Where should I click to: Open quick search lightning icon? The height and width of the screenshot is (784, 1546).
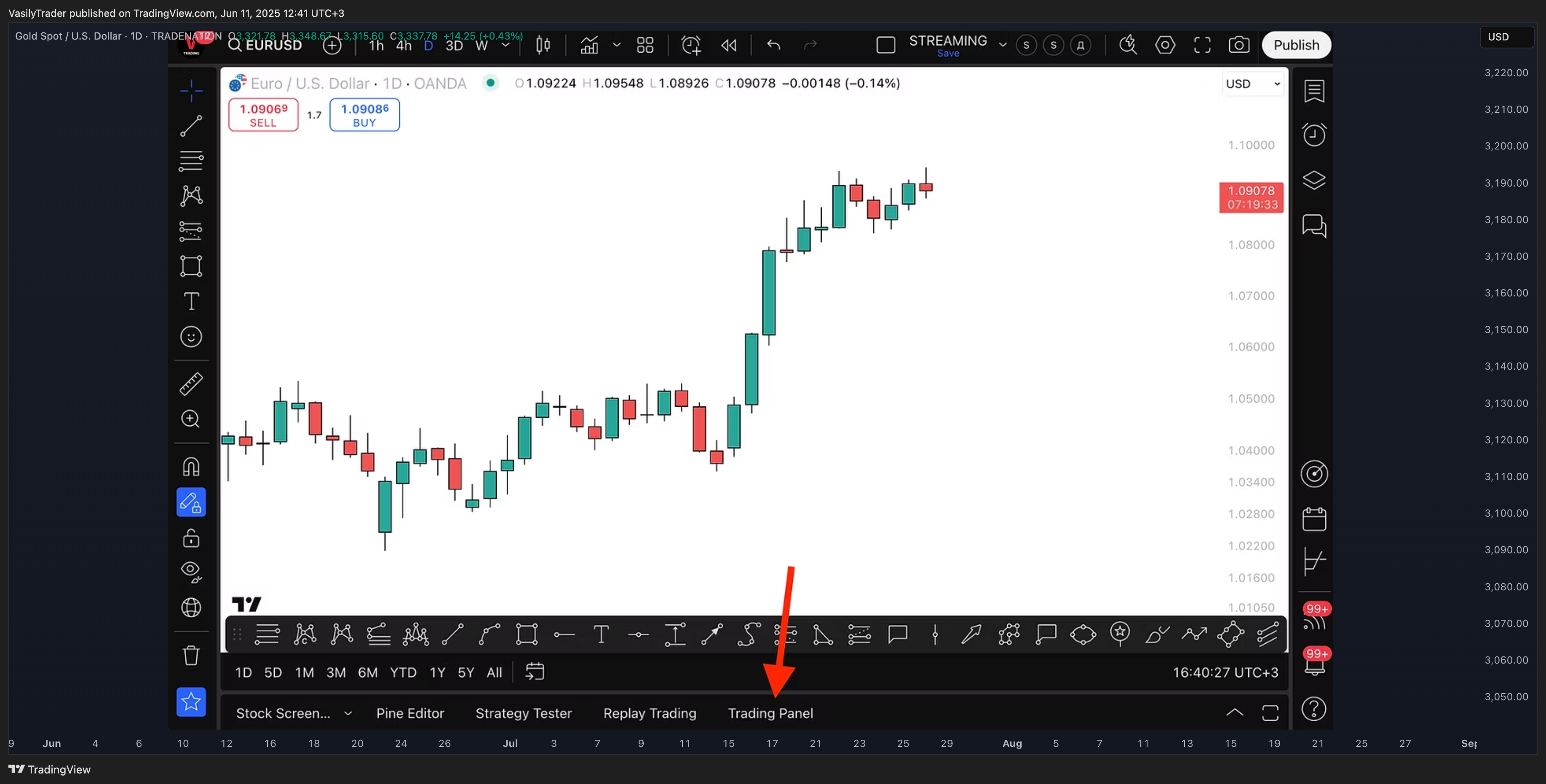point(1128,45)
